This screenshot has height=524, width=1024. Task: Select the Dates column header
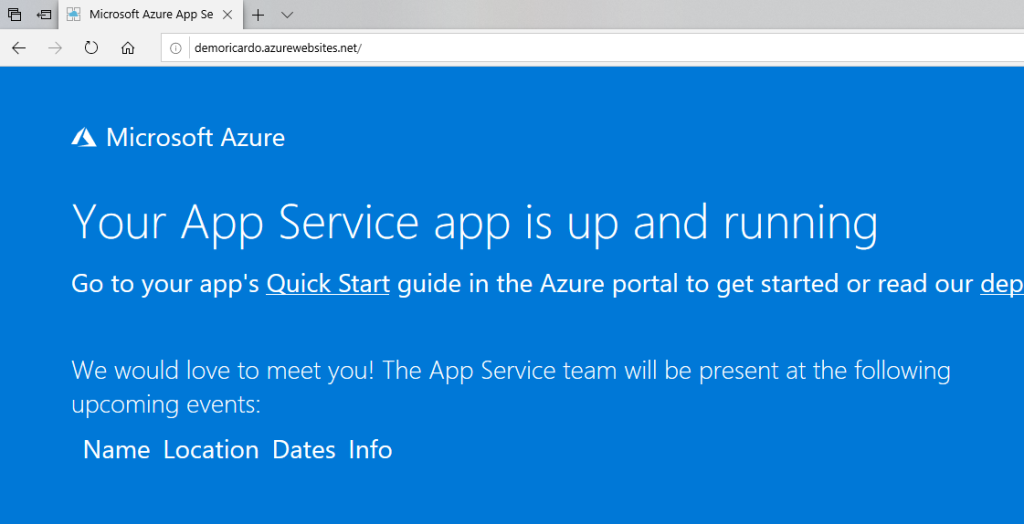[304, 450]
